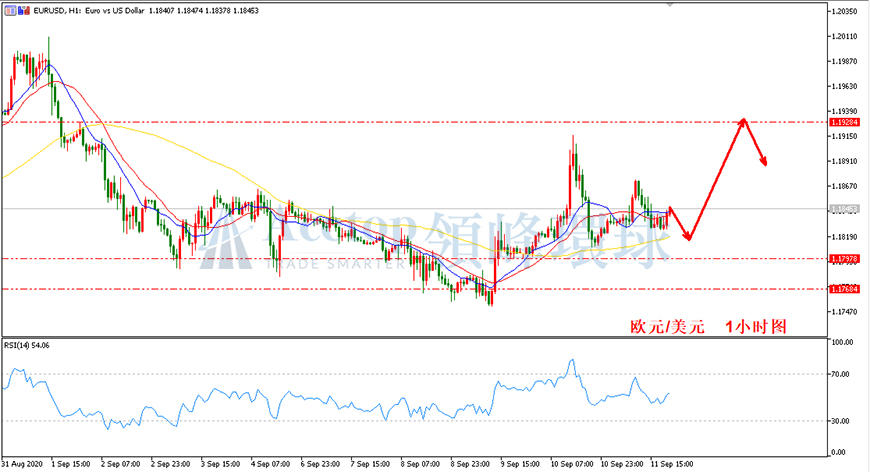Image resolution: width=870 pixels, height=472 pixels.
Task: Click the 1.18670 price axis value
Action: tap(844, 186)
